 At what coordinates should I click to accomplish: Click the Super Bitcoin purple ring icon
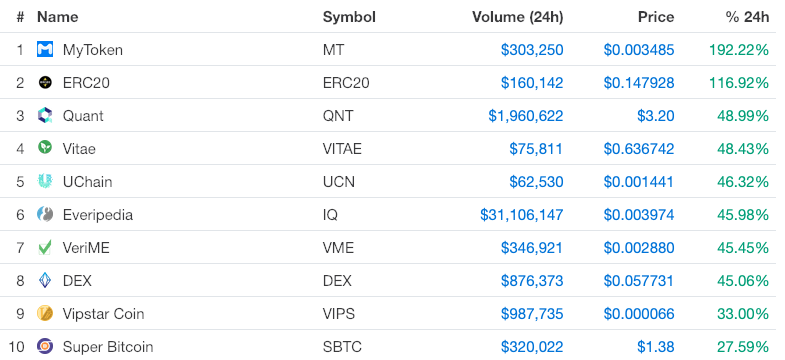click(45, 346)
